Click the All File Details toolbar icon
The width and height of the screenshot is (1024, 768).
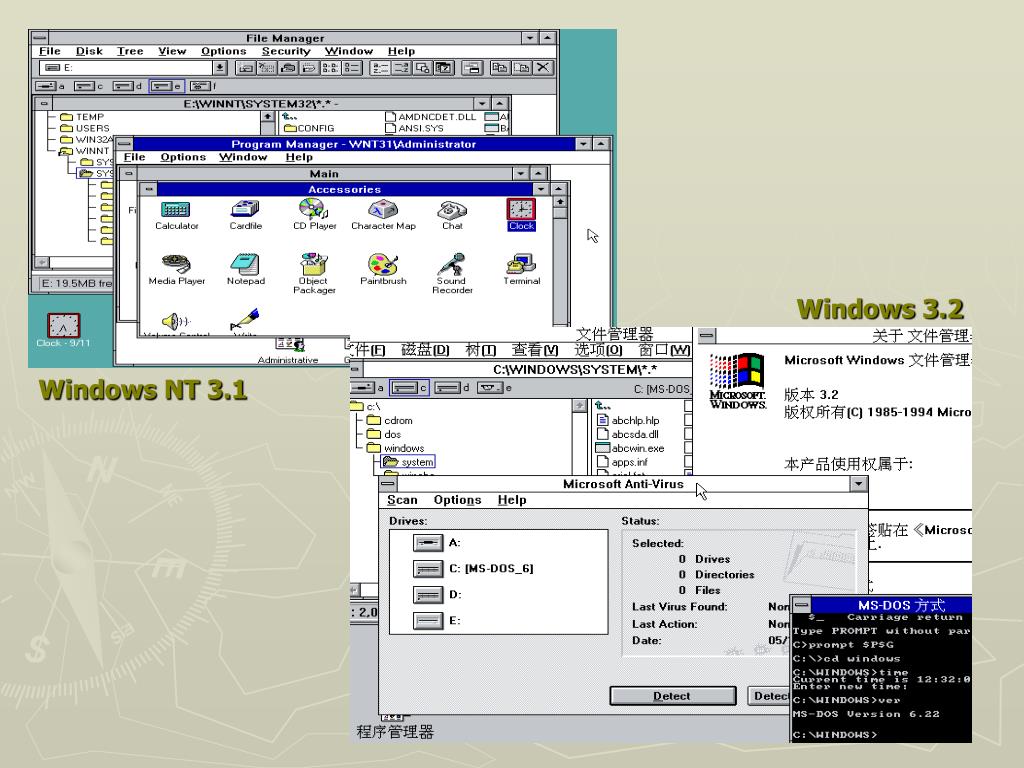pyautogui.click(x=352, y=67)
